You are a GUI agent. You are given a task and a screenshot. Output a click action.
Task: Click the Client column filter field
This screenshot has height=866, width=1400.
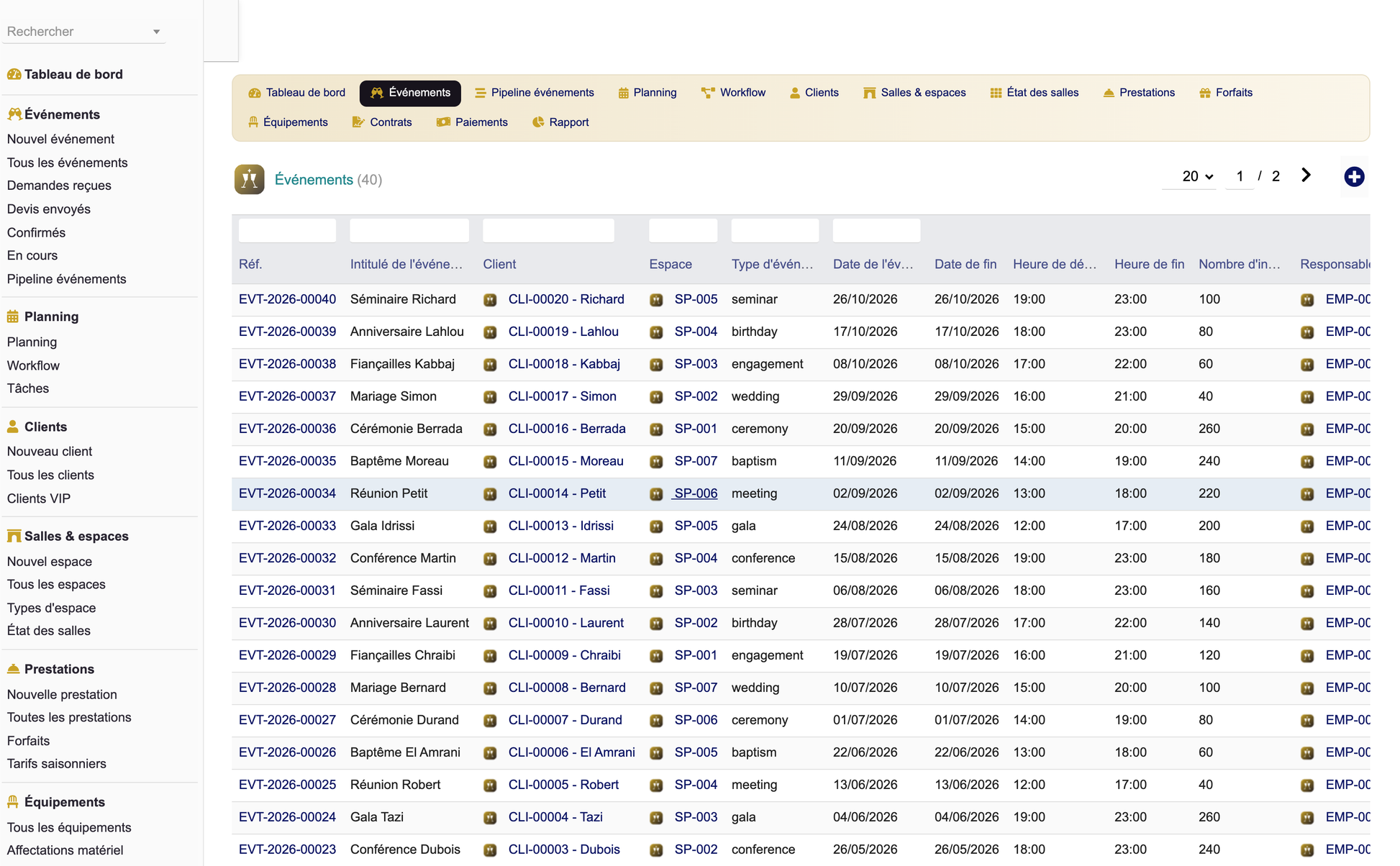tap(548, 230)
